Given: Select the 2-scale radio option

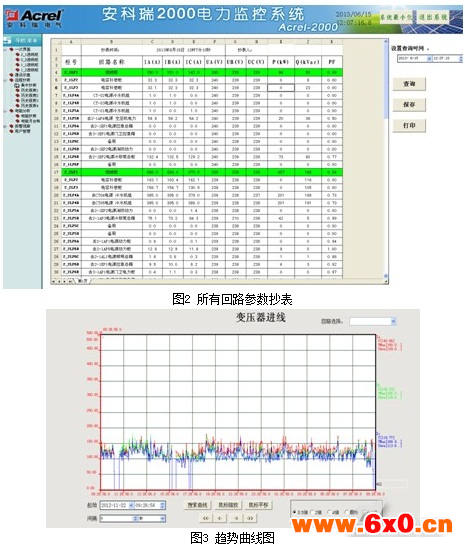Looking at the screenshot, I should coord(313,512).
